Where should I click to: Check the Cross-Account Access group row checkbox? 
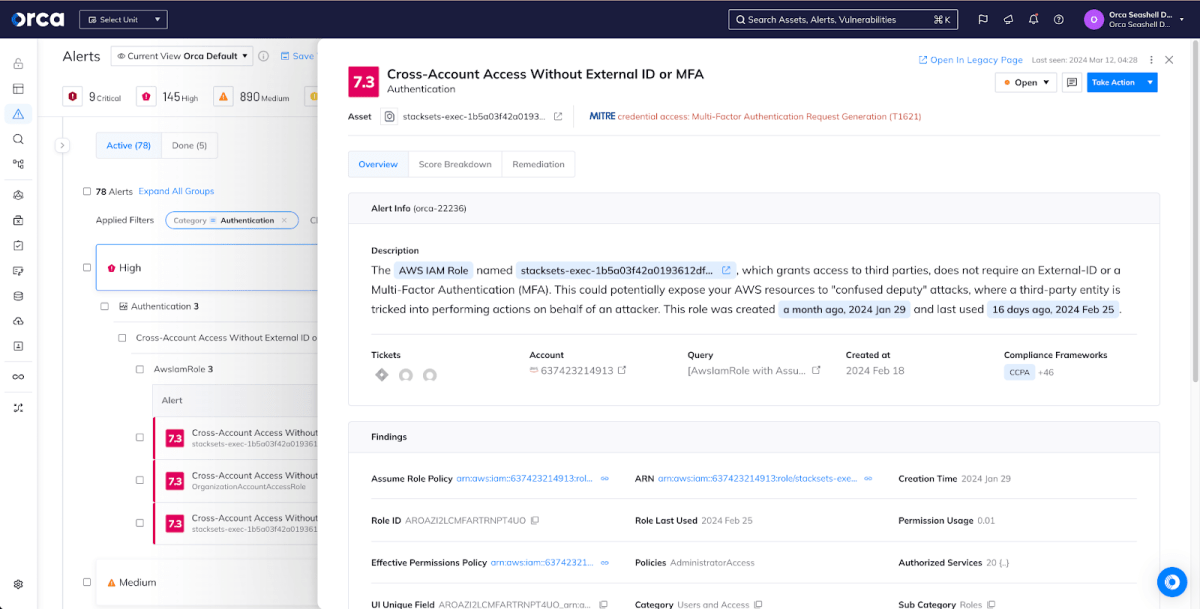tap(122, 338)
